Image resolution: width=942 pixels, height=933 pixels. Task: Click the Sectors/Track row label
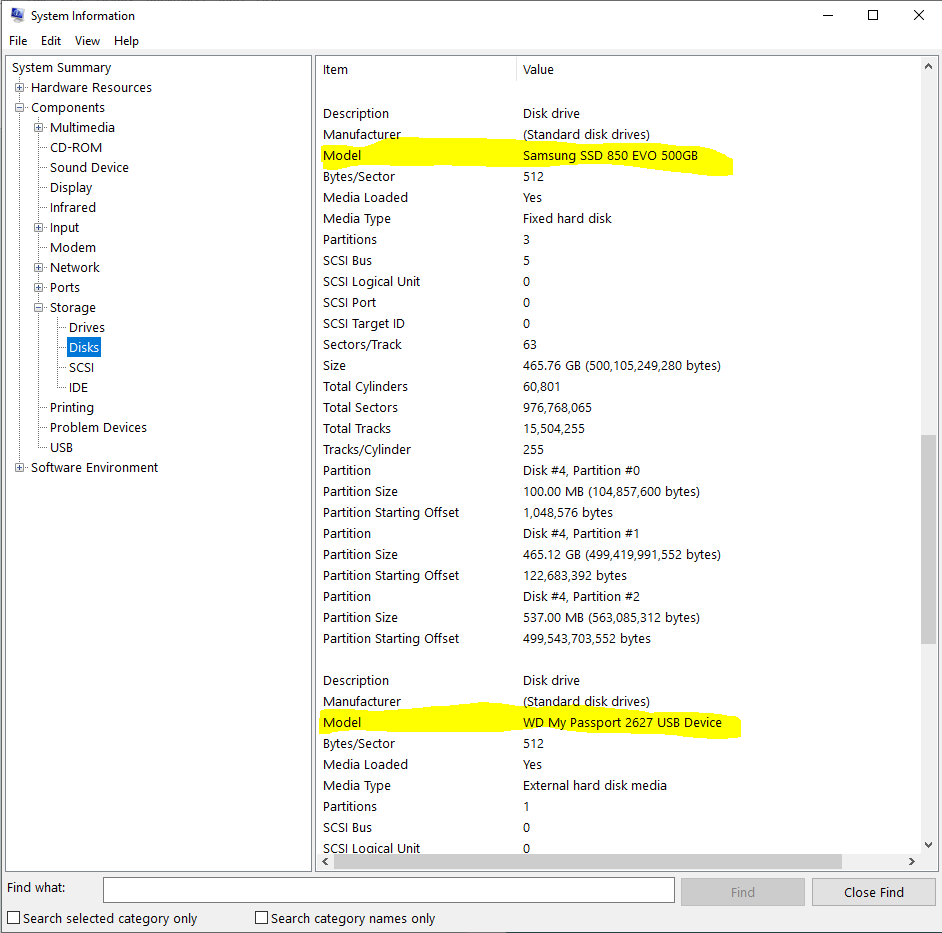(362, 345)
